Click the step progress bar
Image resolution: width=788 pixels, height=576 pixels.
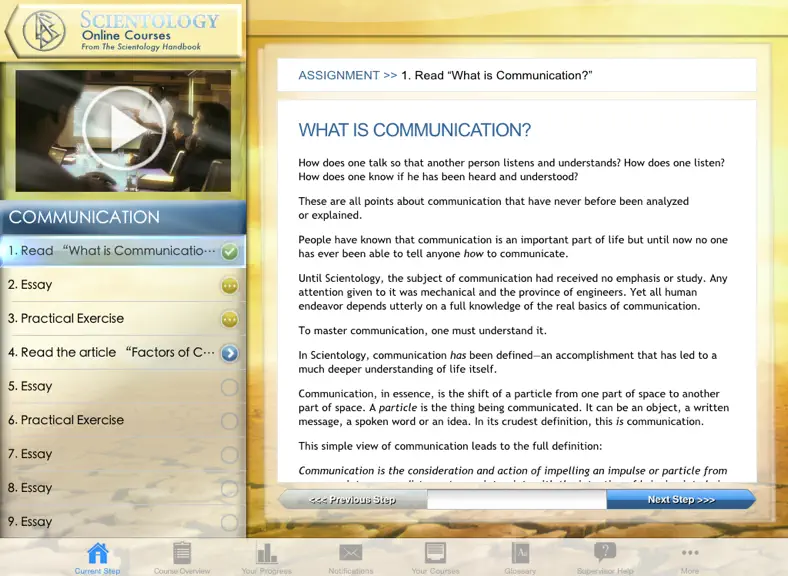coord(517,500)
